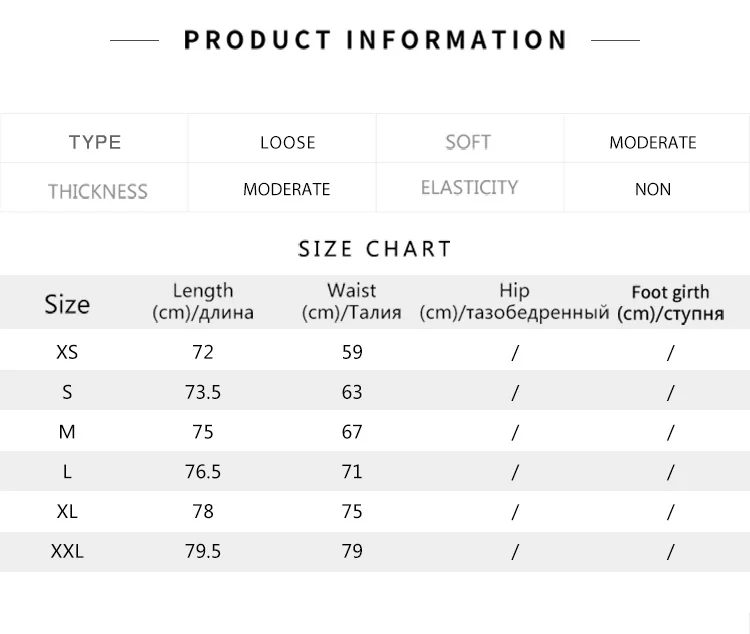Select the Size column header
Viewport: 750px width, 634px height.
coord(67,304)
